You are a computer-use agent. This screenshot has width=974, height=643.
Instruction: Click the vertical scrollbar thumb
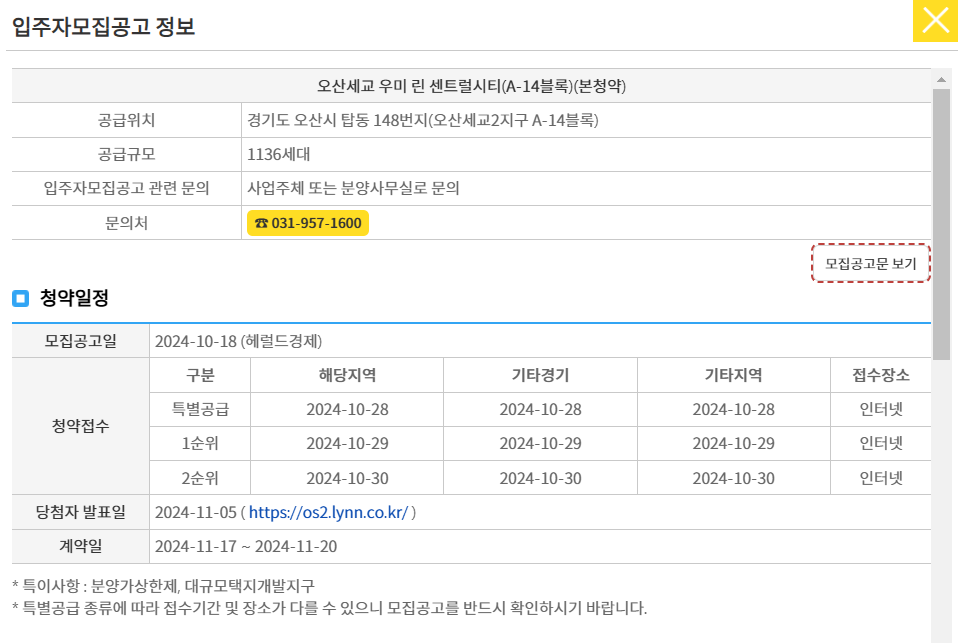tap(941, 224)
